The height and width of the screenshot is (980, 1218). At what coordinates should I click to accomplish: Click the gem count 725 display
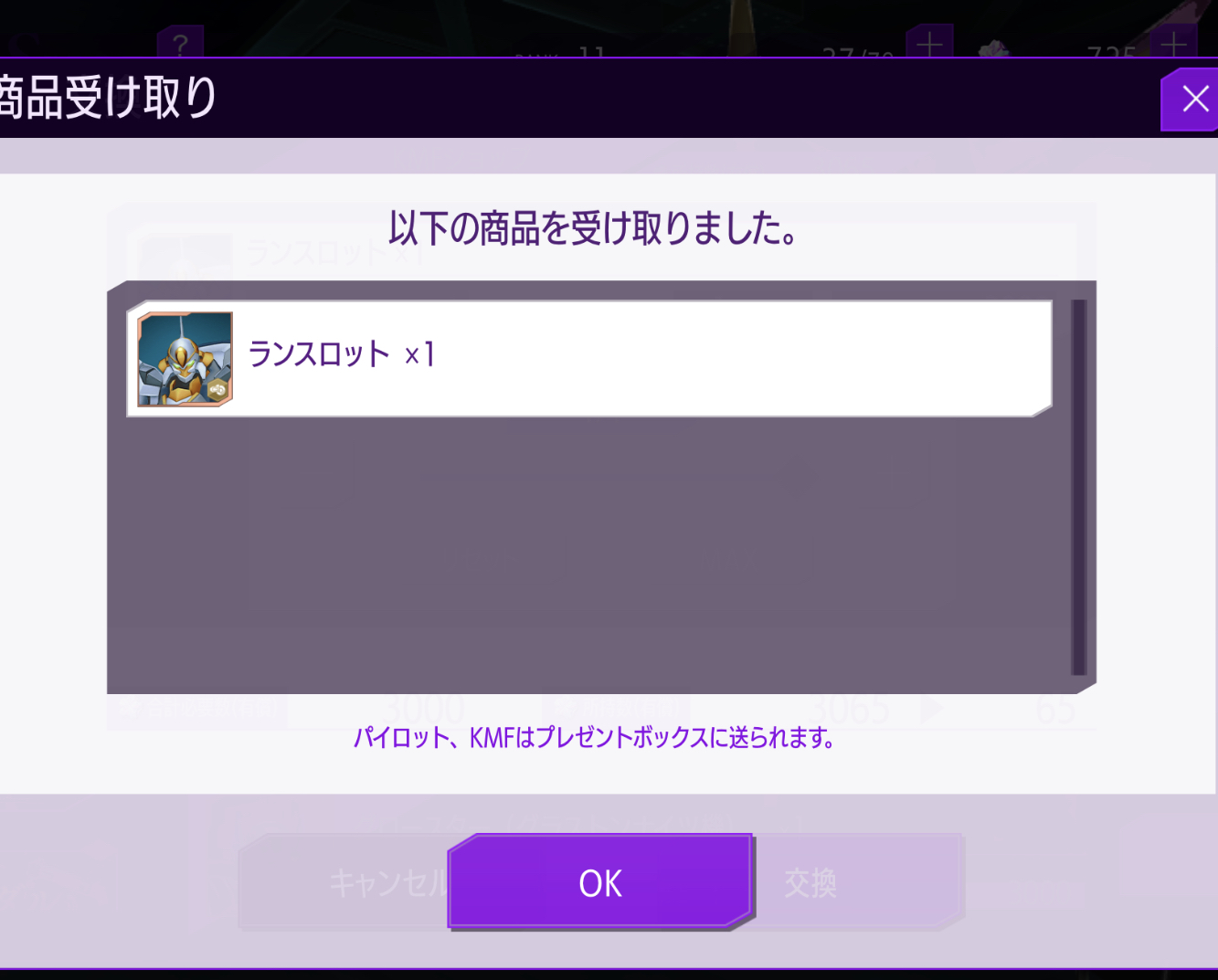tap(1111, 52)
